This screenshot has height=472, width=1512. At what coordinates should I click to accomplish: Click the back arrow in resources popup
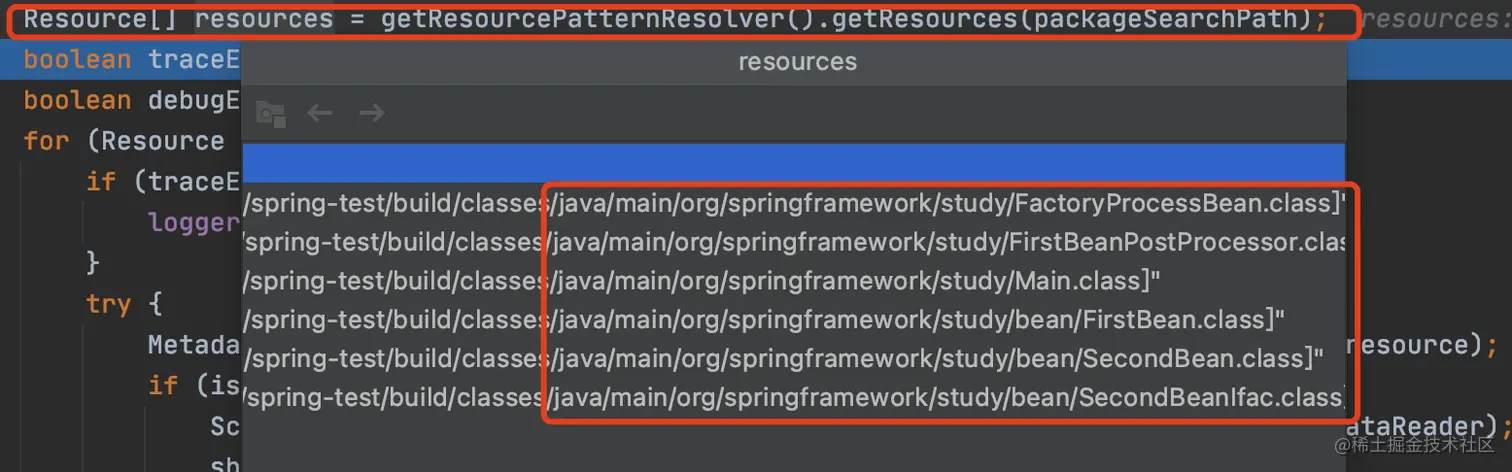(x=320, y=113)
